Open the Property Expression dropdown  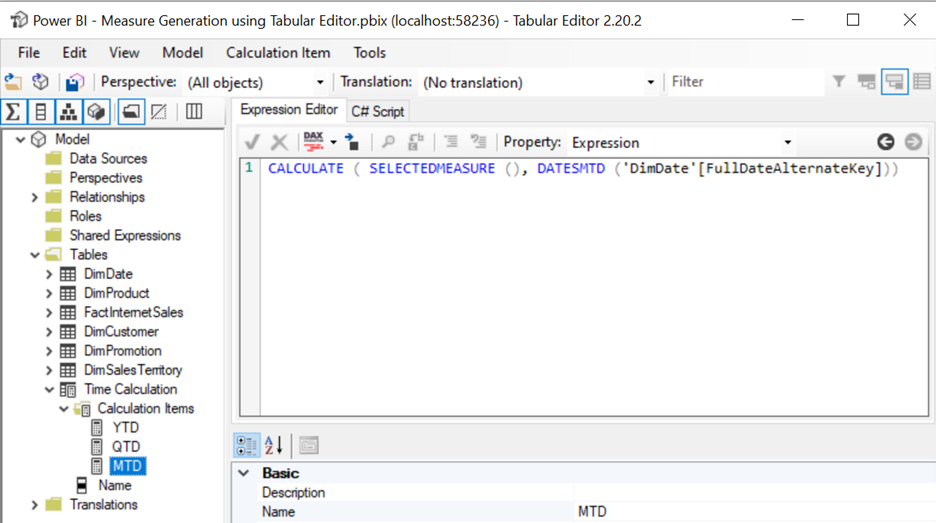tap(787, 142)
